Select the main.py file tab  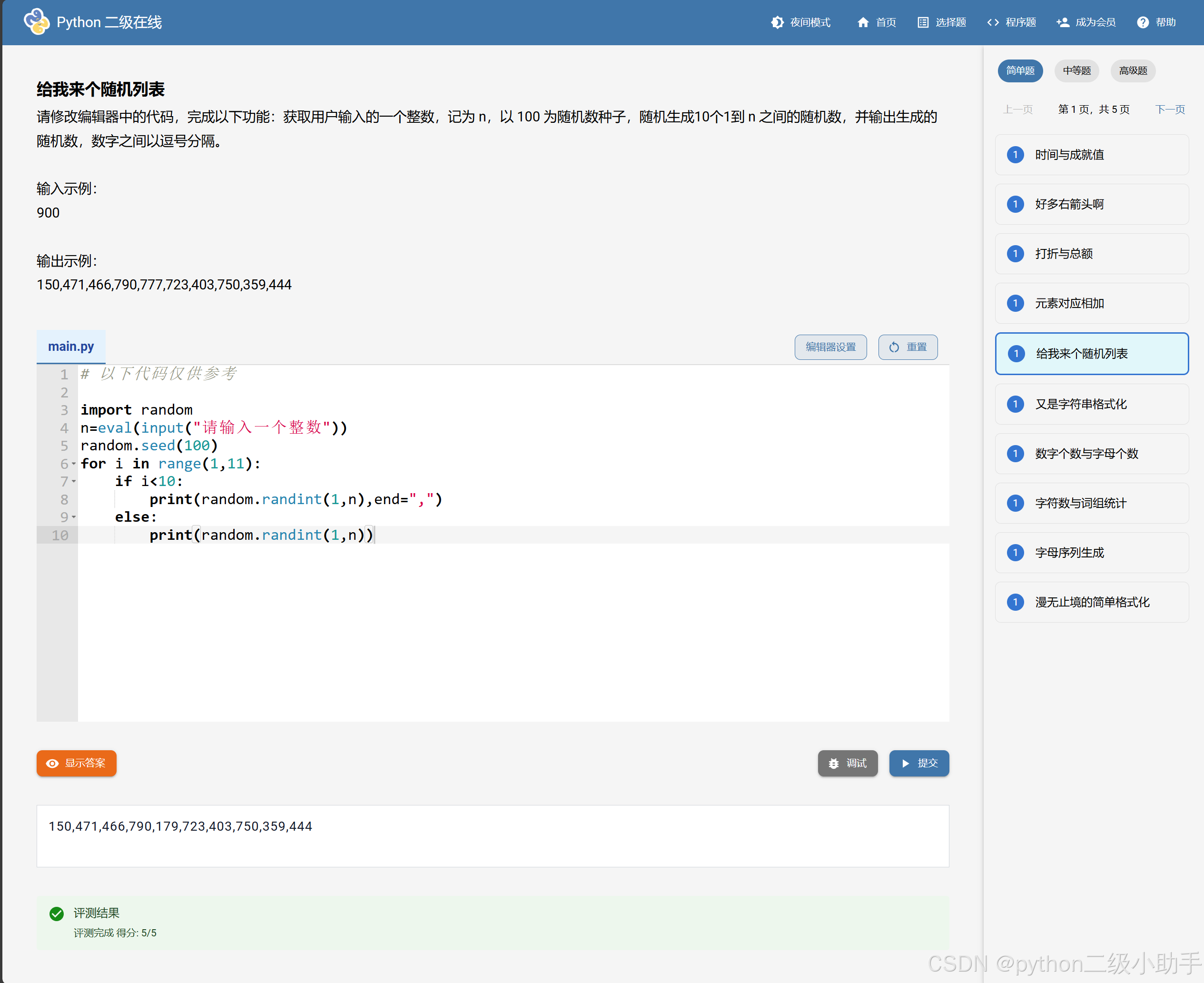[x=71, y=347]
